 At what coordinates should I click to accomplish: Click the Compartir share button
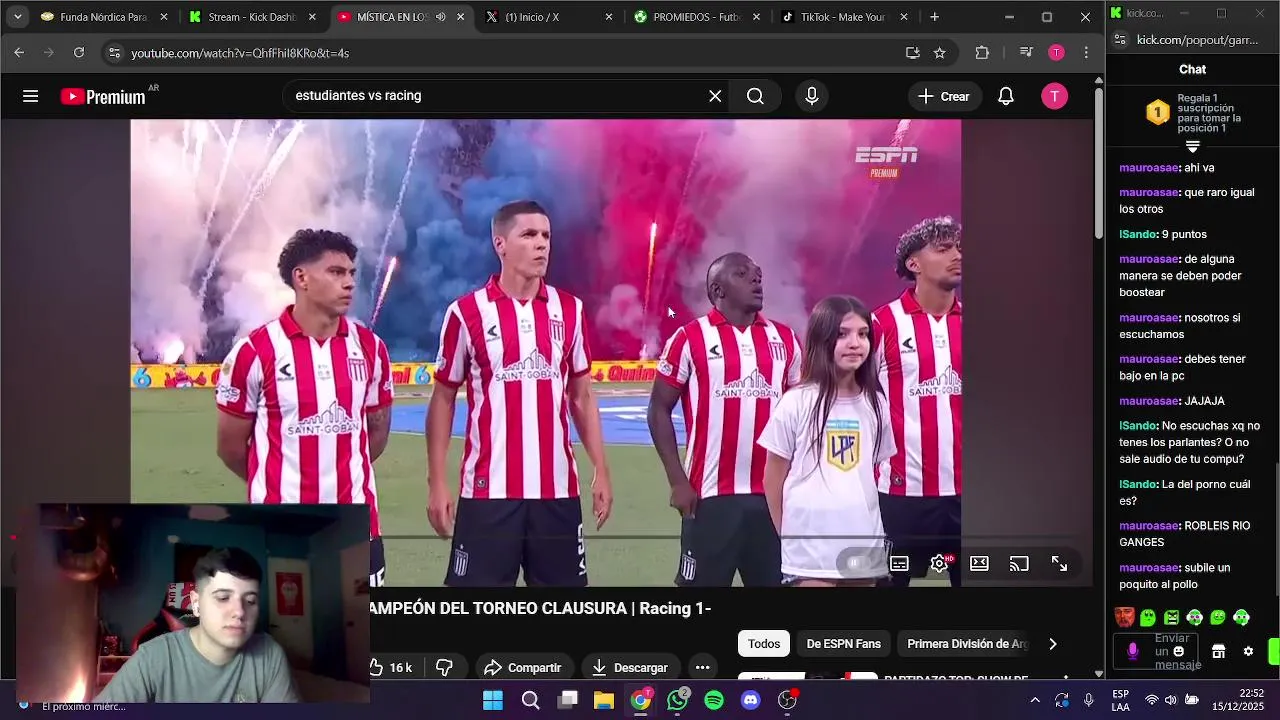pyautogui.click(x=522, y=667)
